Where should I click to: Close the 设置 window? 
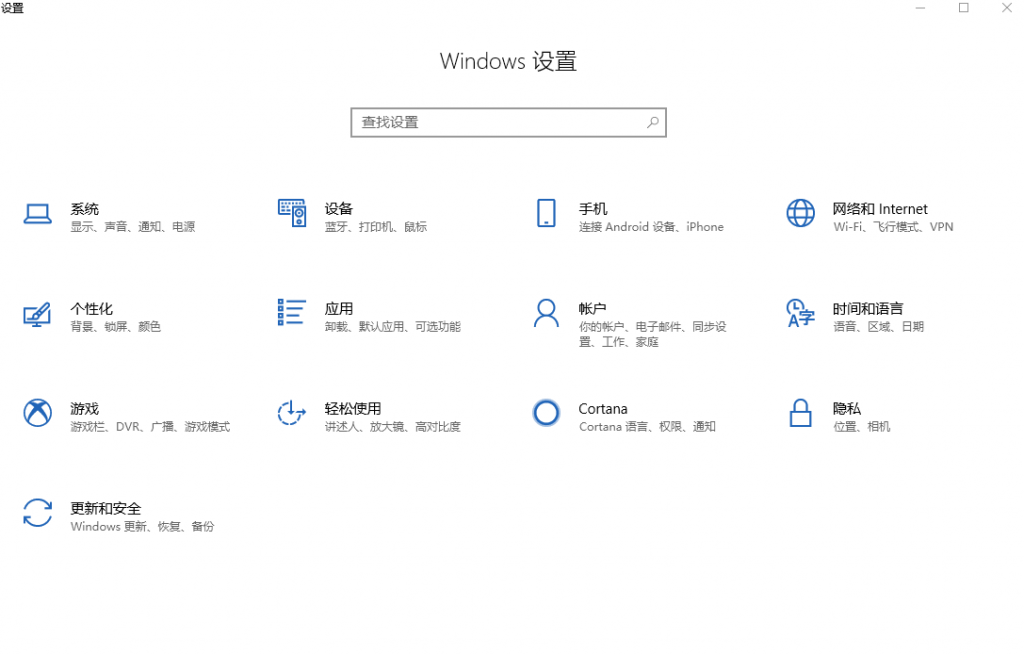[x=1006, y=8]
